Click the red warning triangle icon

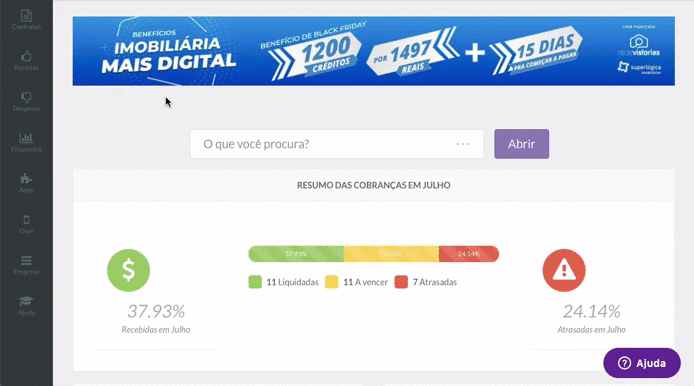[x=564, y=270]
